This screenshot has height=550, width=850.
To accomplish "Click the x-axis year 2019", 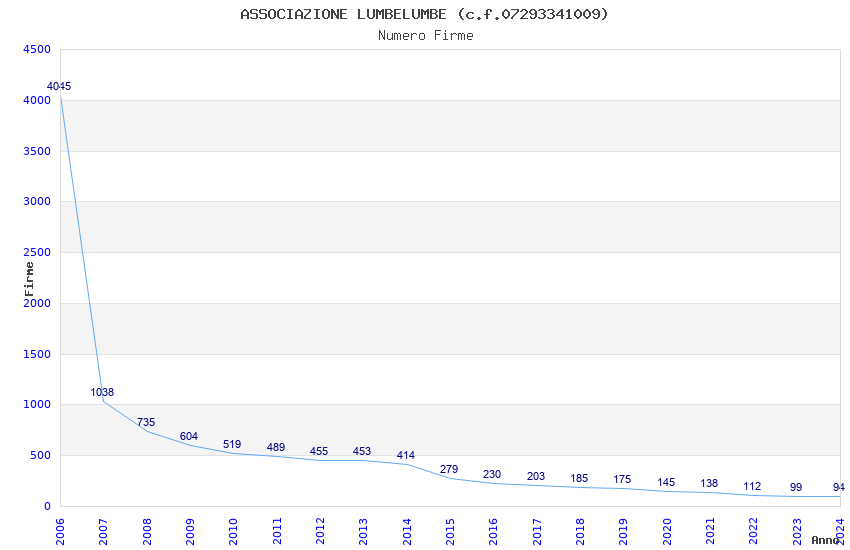I will point(624,532).
